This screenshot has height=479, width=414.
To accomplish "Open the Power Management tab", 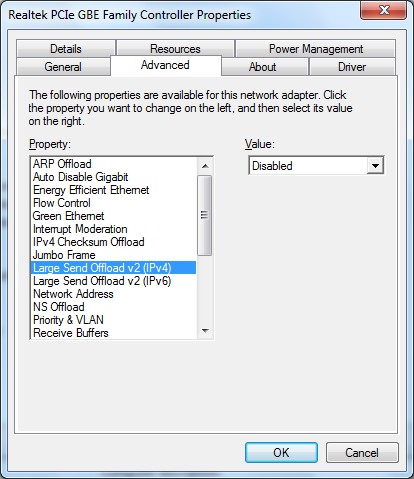I will click(315, 49).
